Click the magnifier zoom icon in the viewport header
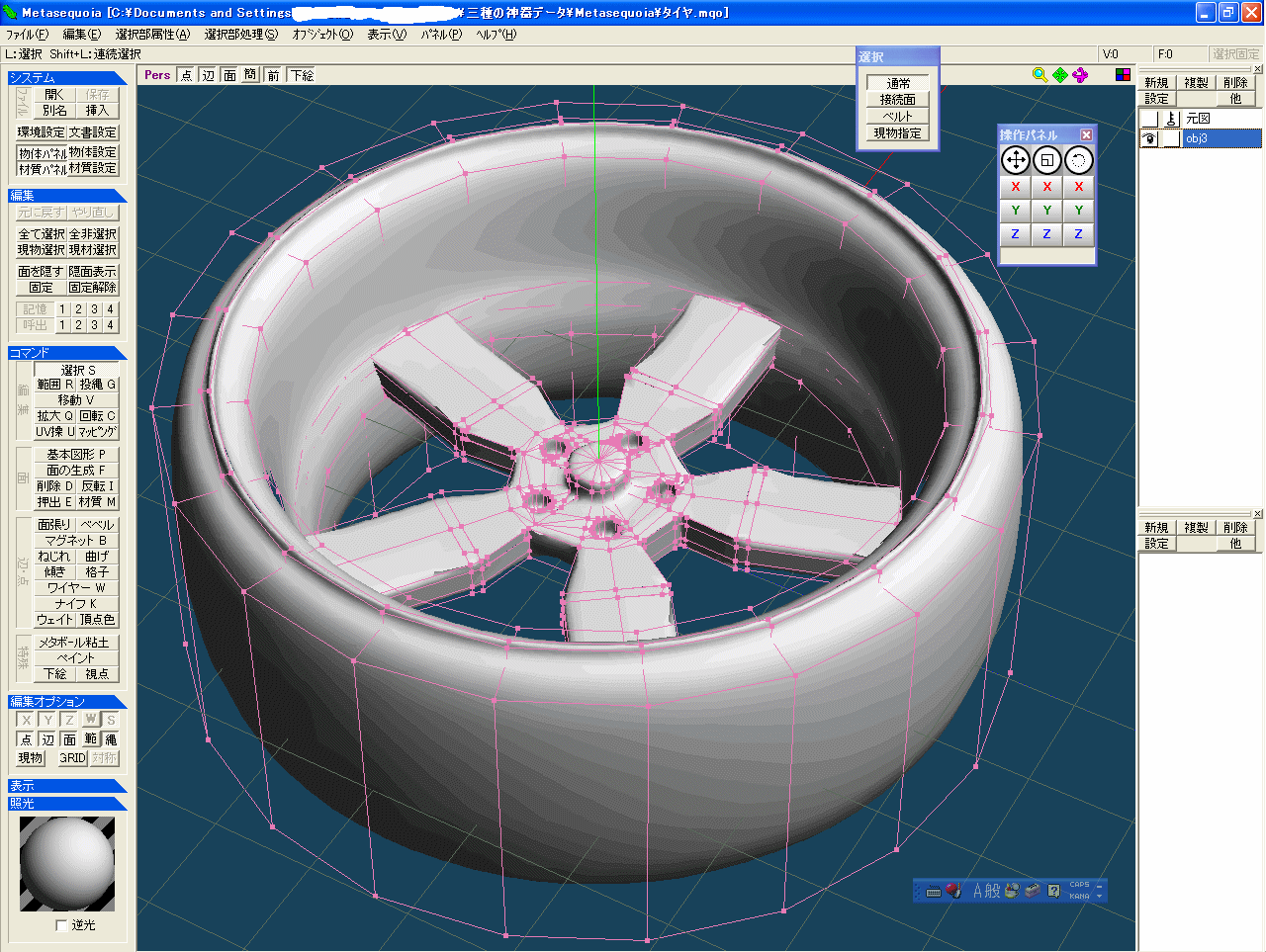 [x=1040, y=75]
